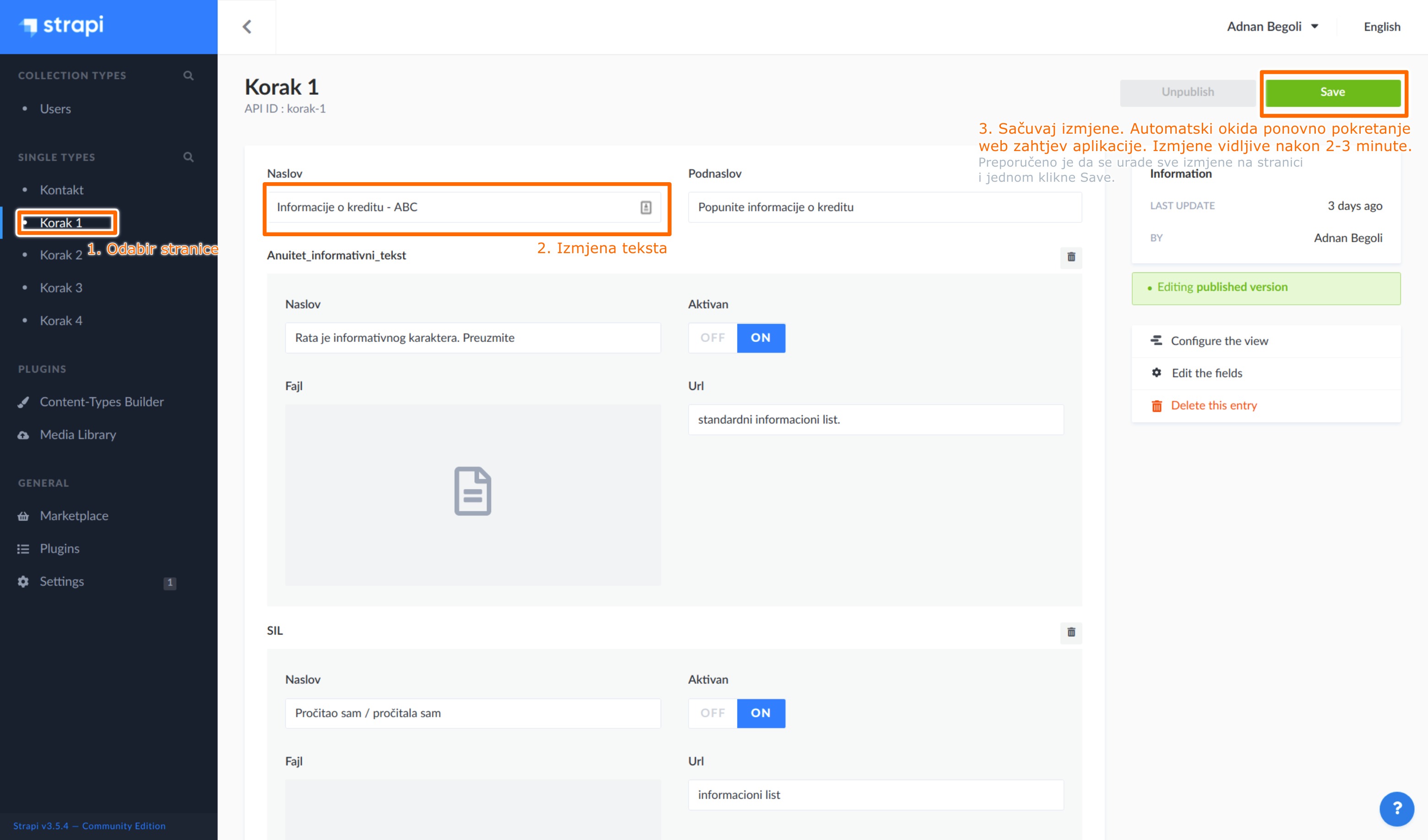Select Korak 2 in Single Types
The width and height of the screenshot is (1428, 840).
point(60,255)
